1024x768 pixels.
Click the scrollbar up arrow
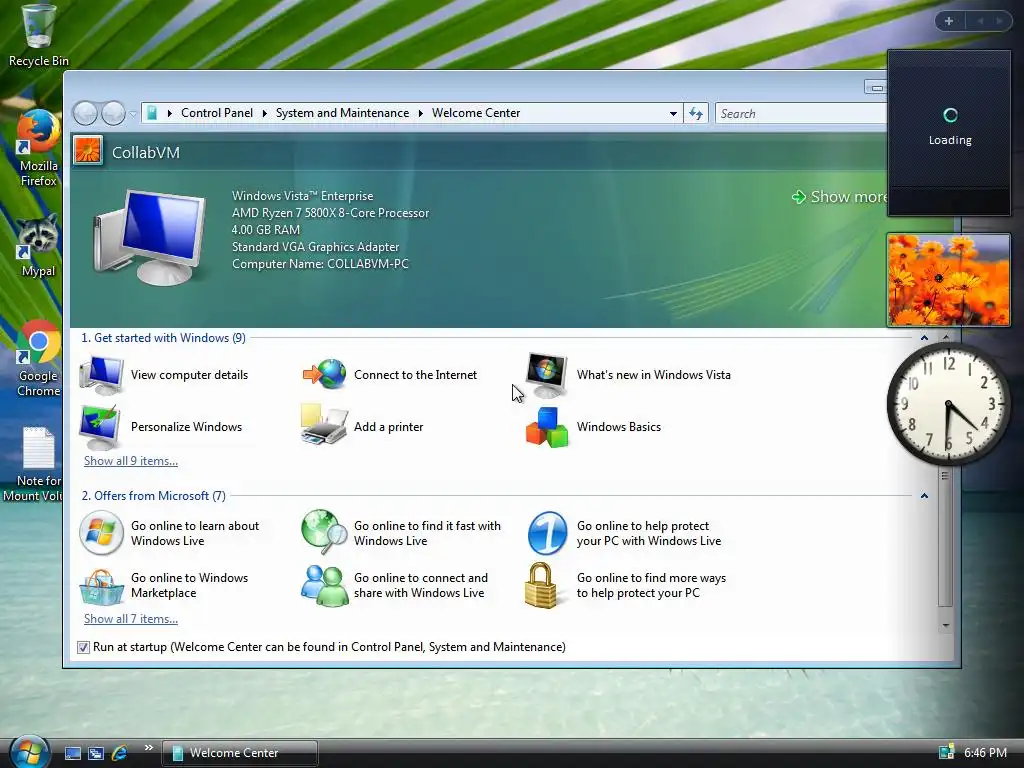(x=946, y=338)
